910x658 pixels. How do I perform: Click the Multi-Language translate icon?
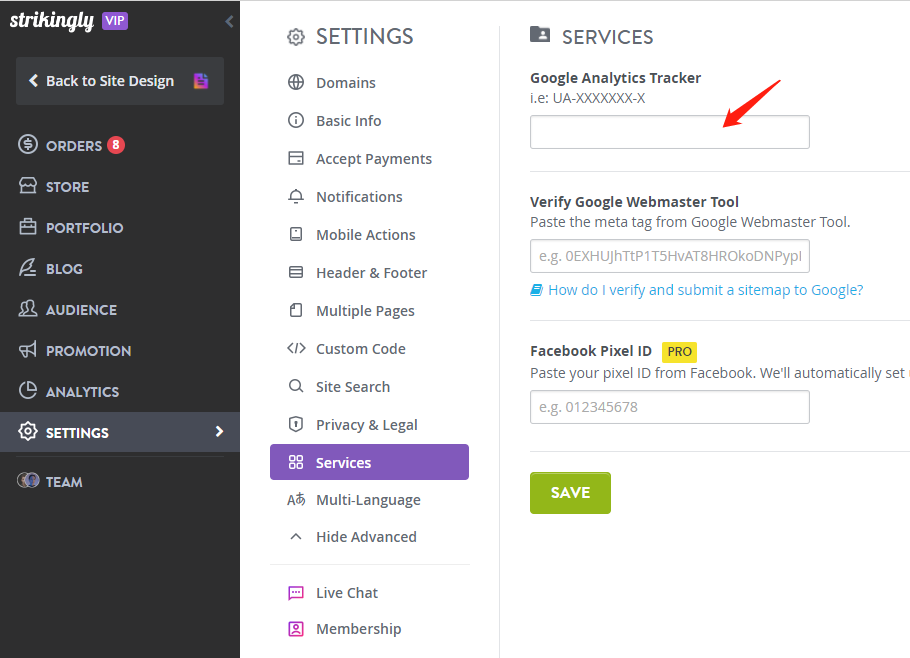coord(296,499)
